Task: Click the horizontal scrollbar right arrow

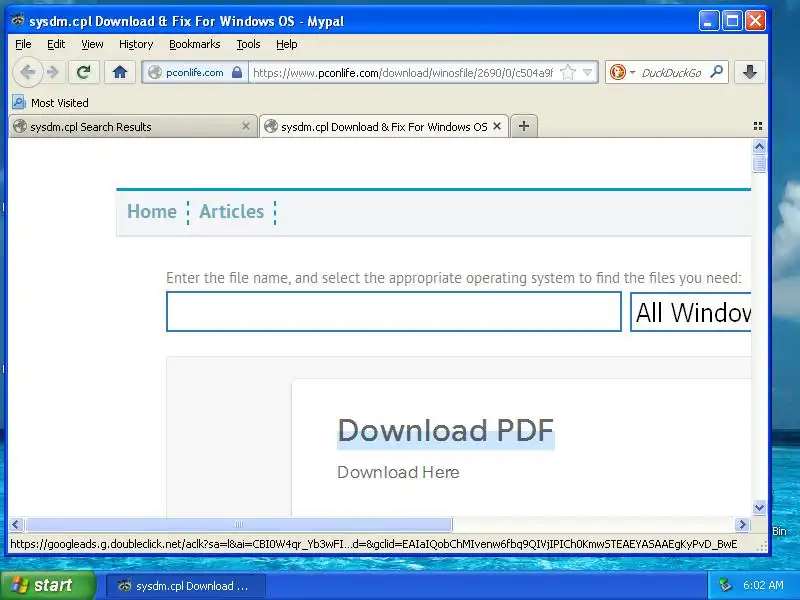Action: (x=742, y=524)
